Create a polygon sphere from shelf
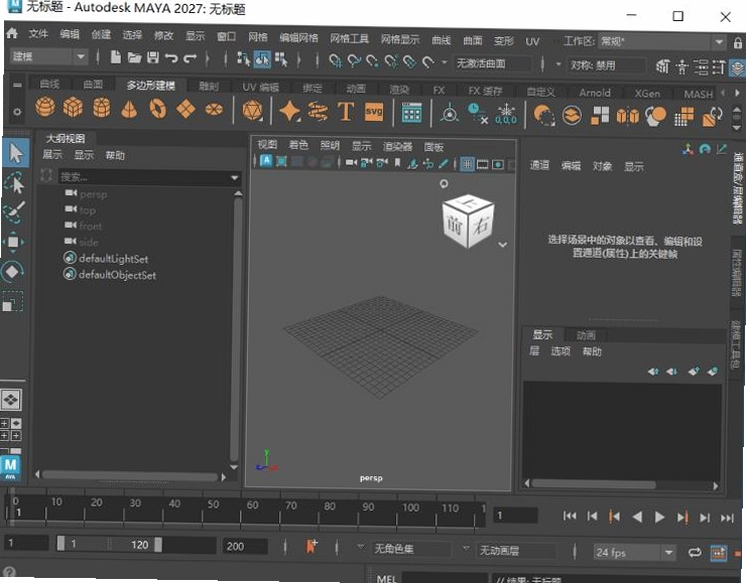746x583 pixels. click(45, 107)
